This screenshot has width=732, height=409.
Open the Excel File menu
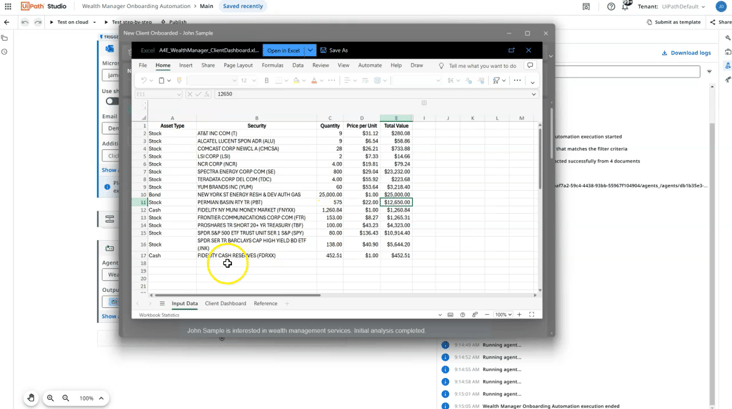click(x=143, y=65)
